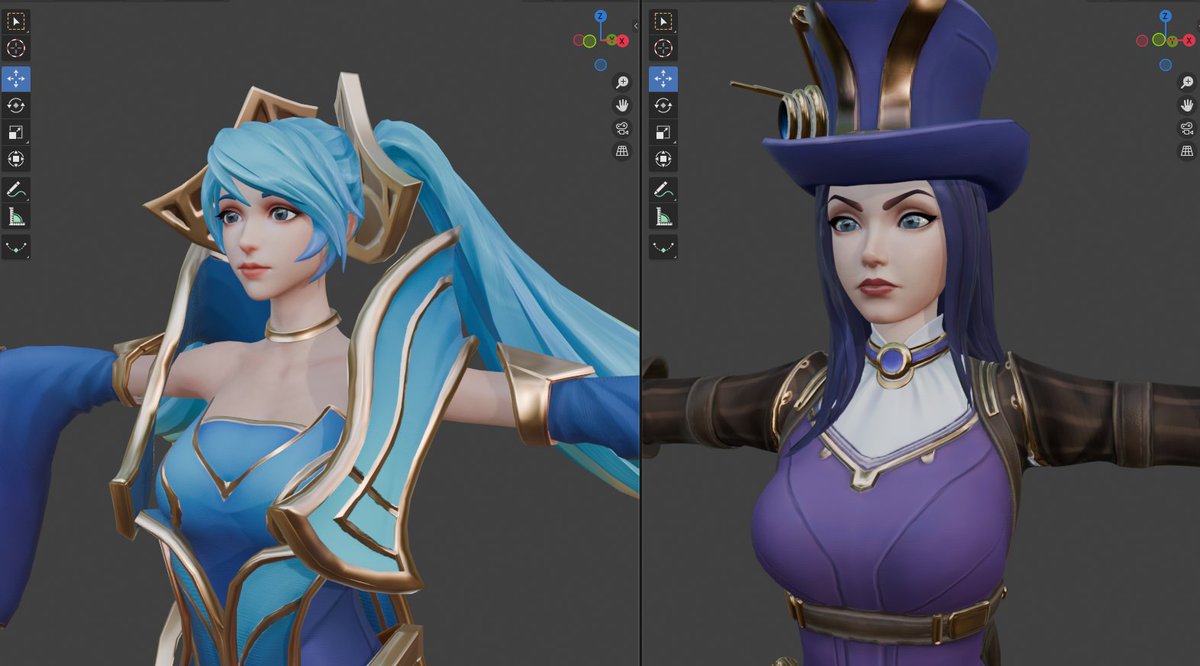Activate the 3D Cursor tool in right viewport
Viewport: 1200px width, 666px height.
point(662,47)
